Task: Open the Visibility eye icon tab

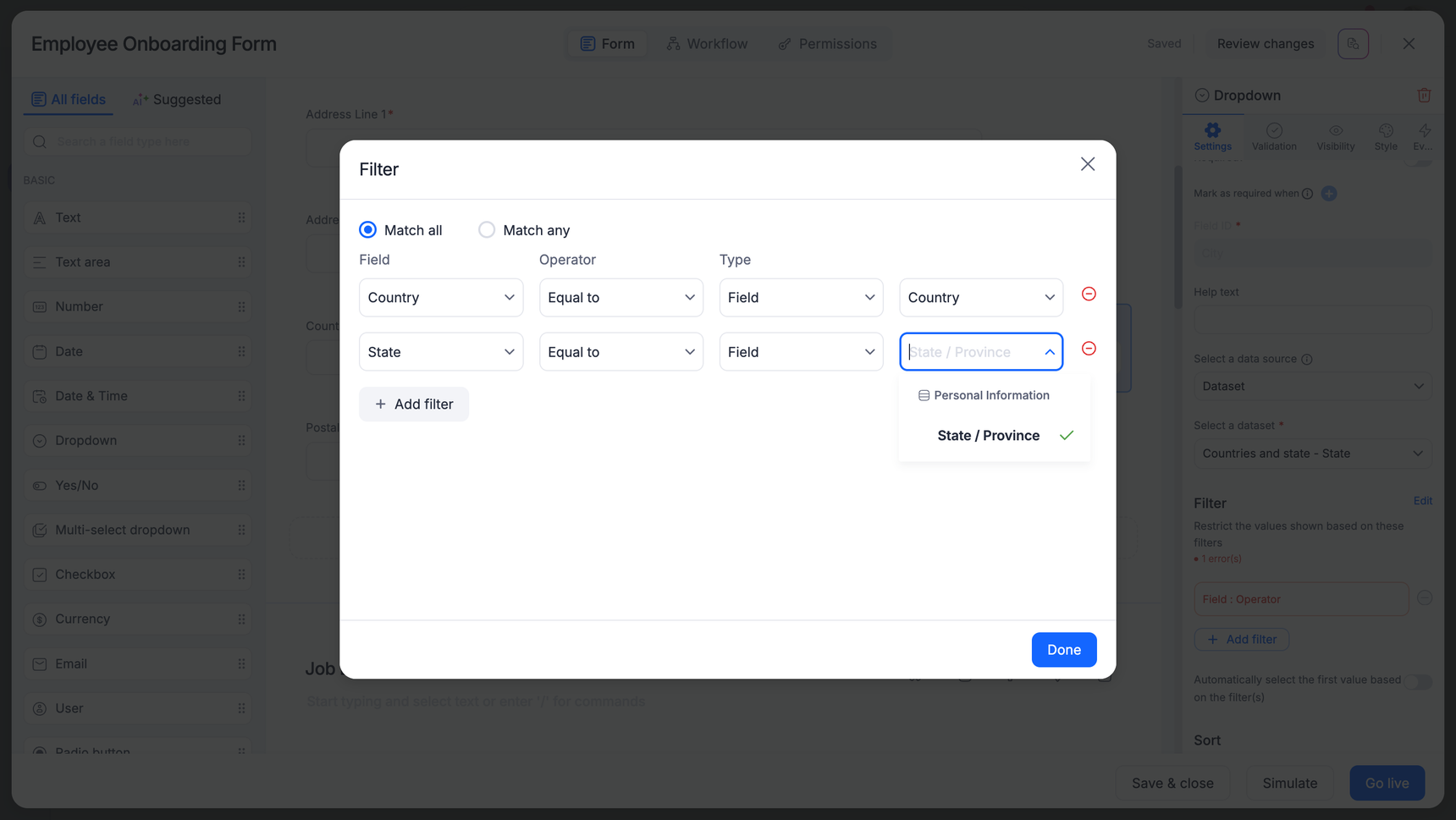Action: point(1335,131)
